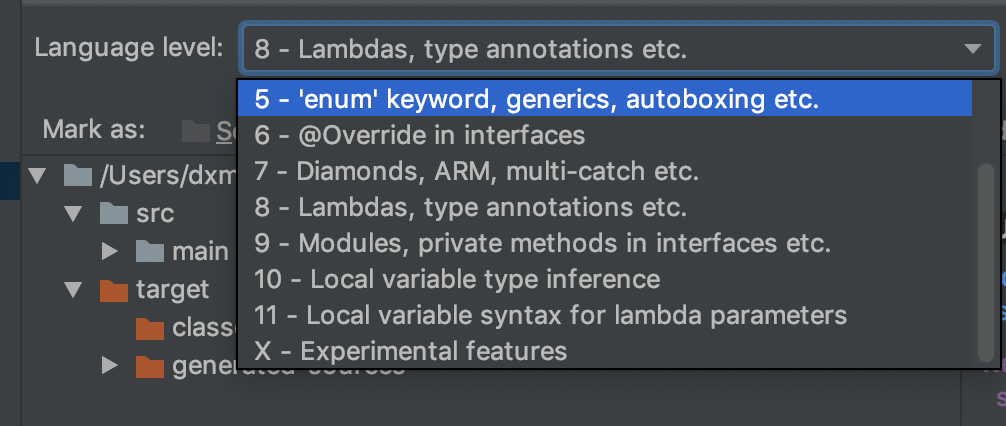Expand the generated-sources folder arrow
Viewport: 1006px width, 426px height.
pyautogui.click(x=110, y=366)
